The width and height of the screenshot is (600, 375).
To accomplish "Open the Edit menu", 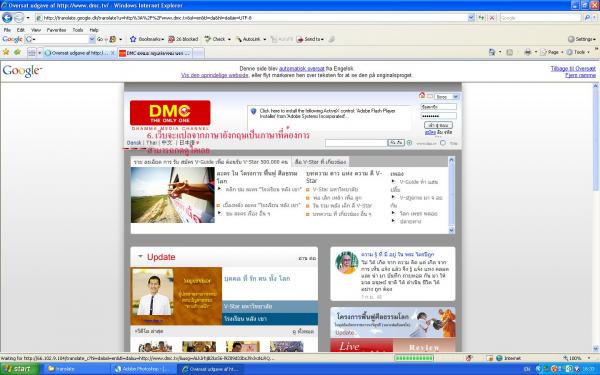I will (21, 30).
